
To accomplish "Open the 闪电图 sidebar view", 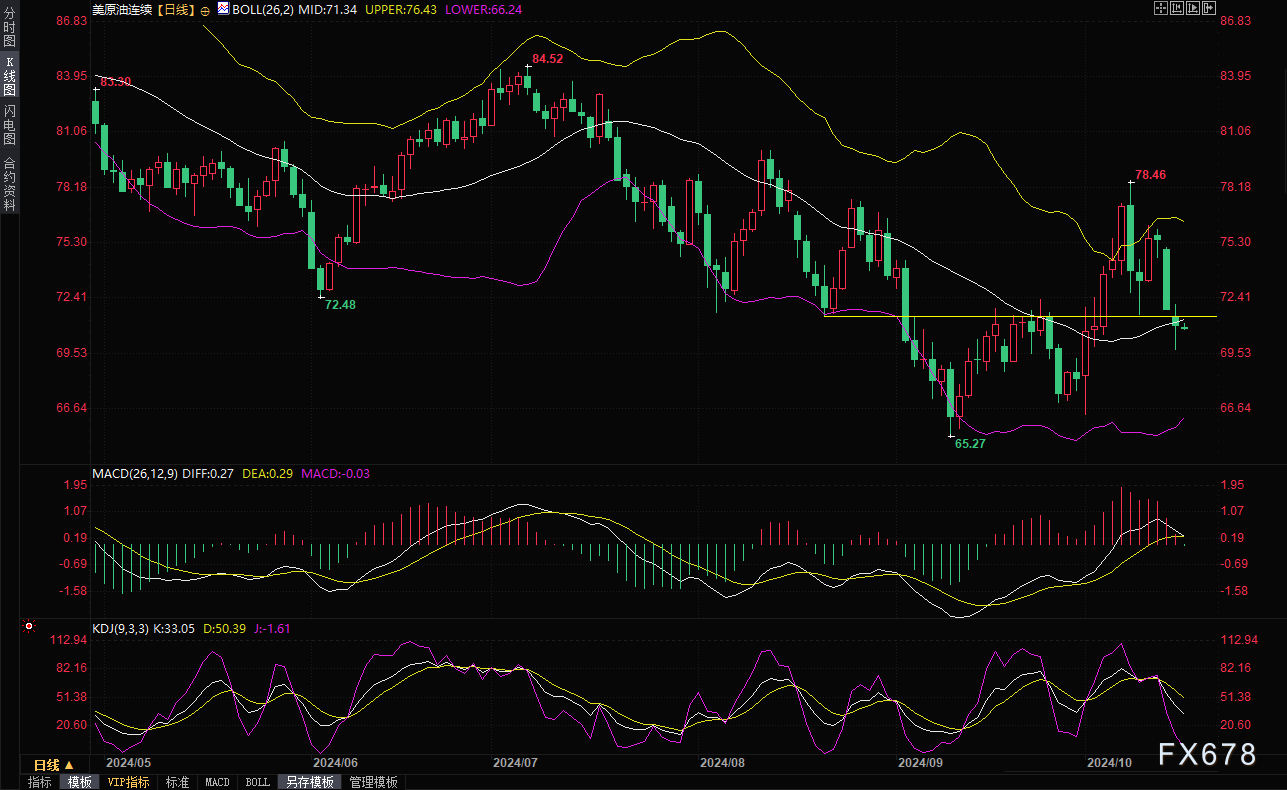I will 9,123.
